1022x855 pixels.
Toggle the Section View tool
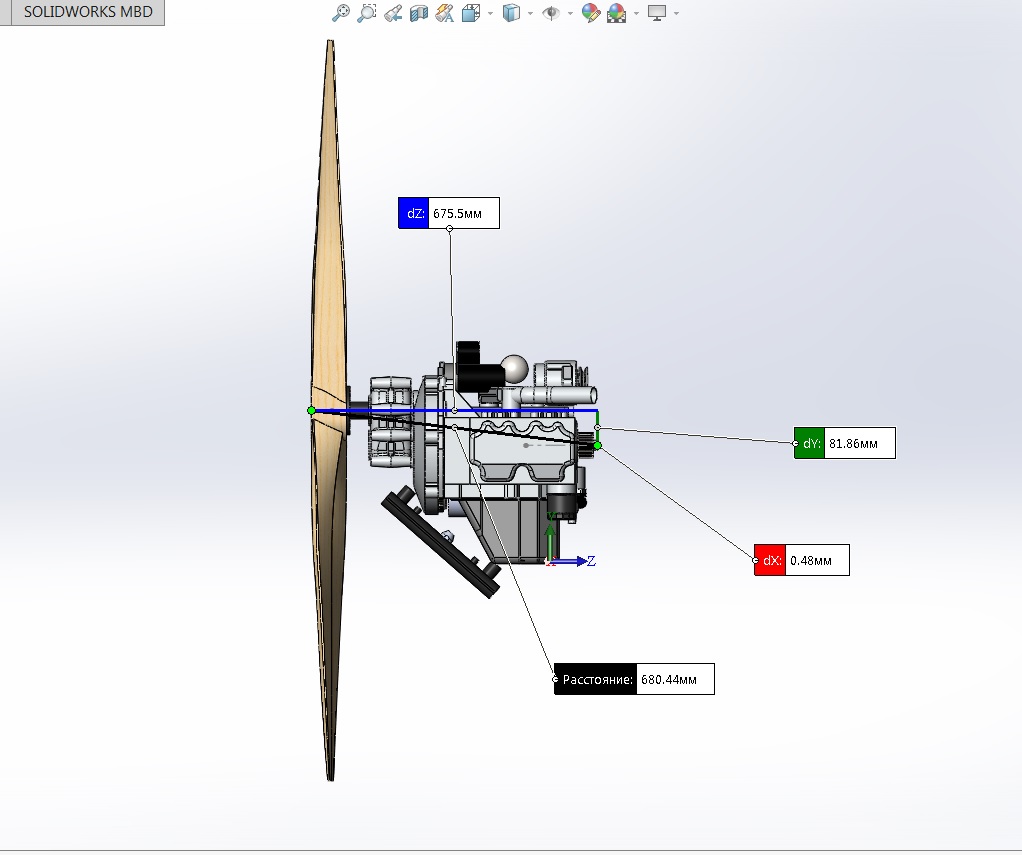pos(419,13)
